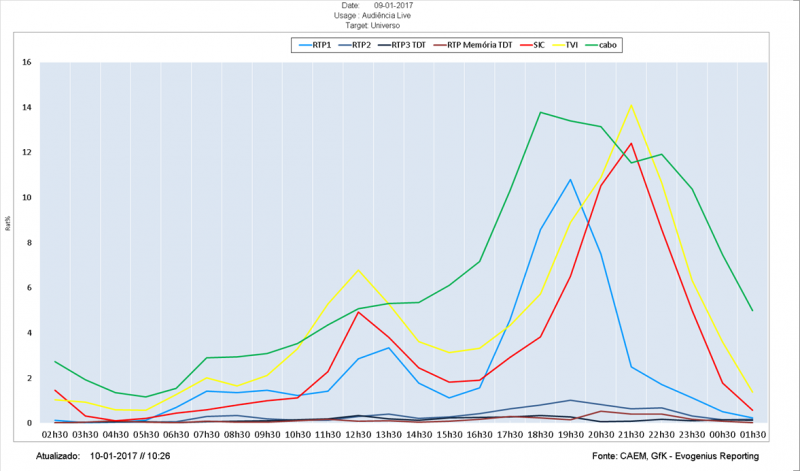The height and width of the screenshot is (471, 800).
Task: Click the 06h30 time axis label
Action: (176, 435)
